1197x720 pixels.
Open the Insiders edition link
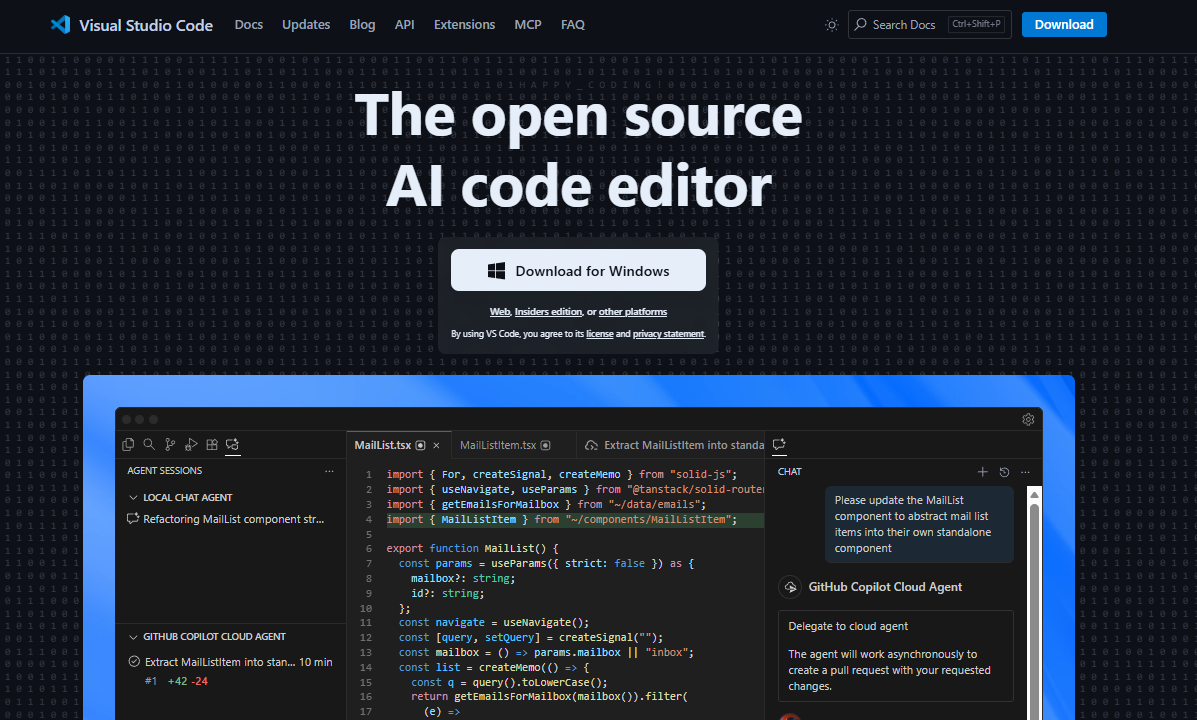pyautogui.click(x=548, y=312)
